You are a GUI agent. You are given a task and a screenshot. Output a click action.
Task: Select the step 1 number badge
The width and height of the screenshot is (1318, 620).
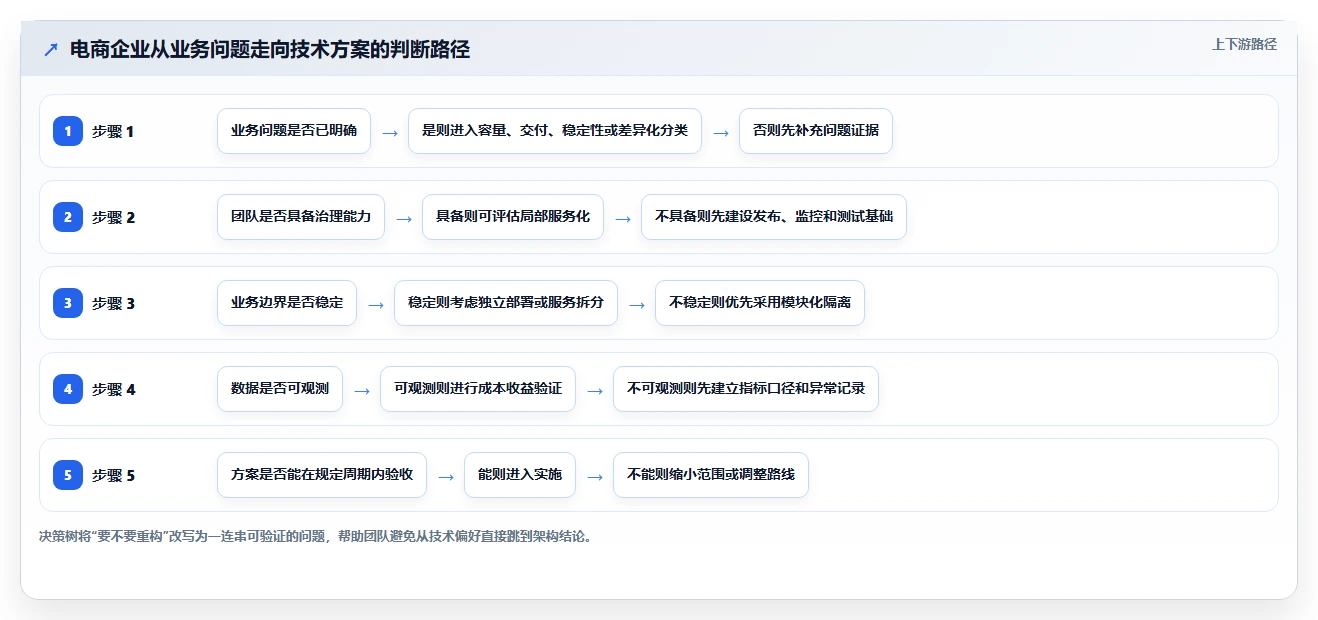point(68,131)
